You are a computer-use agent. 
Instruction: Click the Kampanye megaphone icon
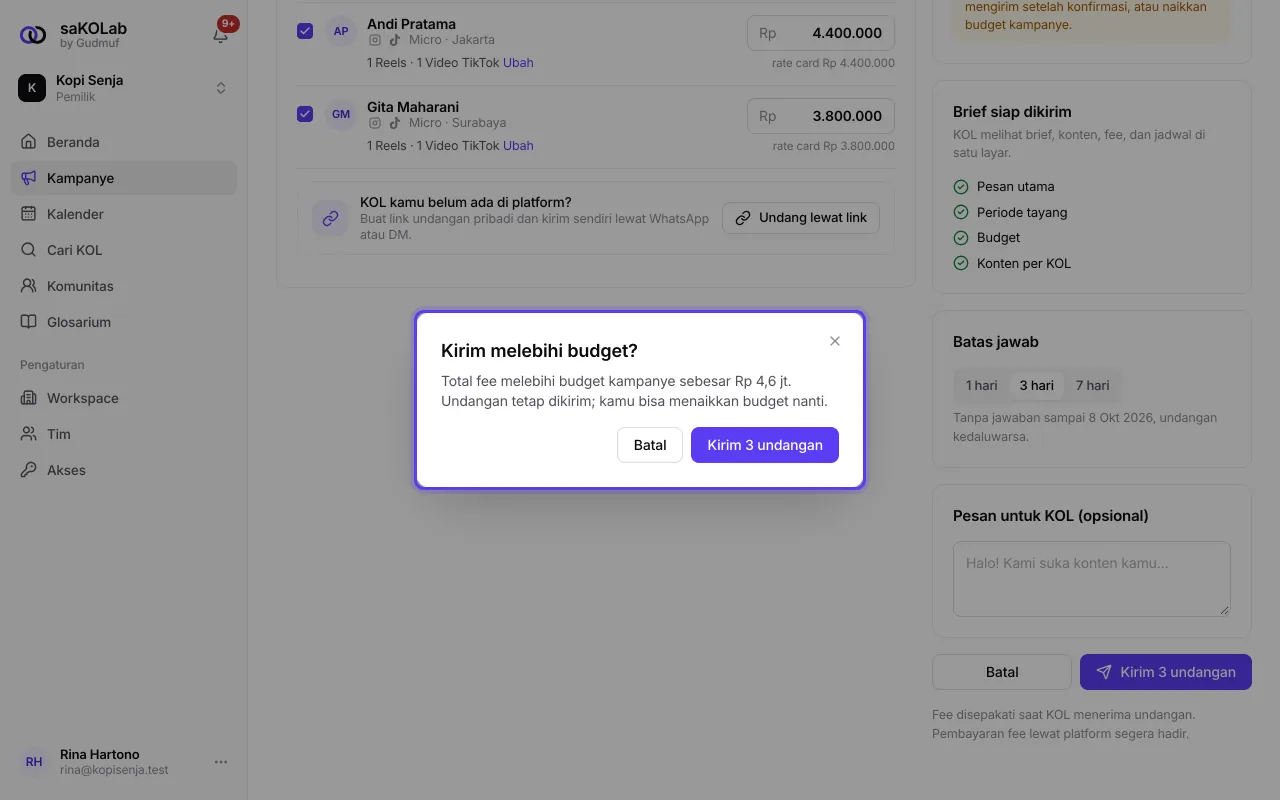coord(29,178)
